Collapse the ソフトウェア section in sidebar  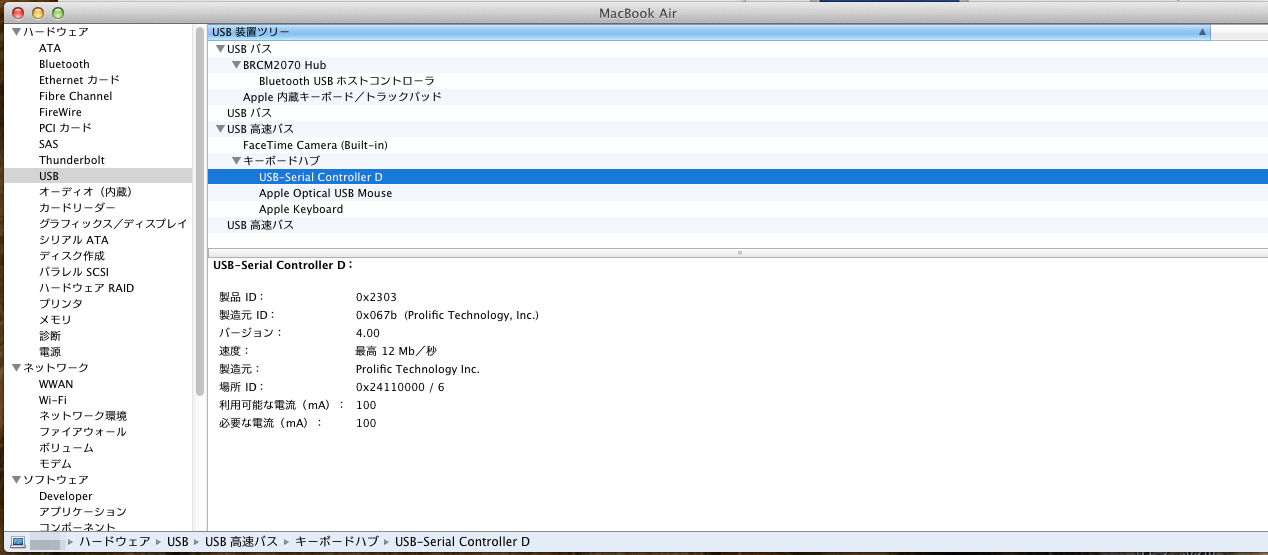tap(16, 480)
